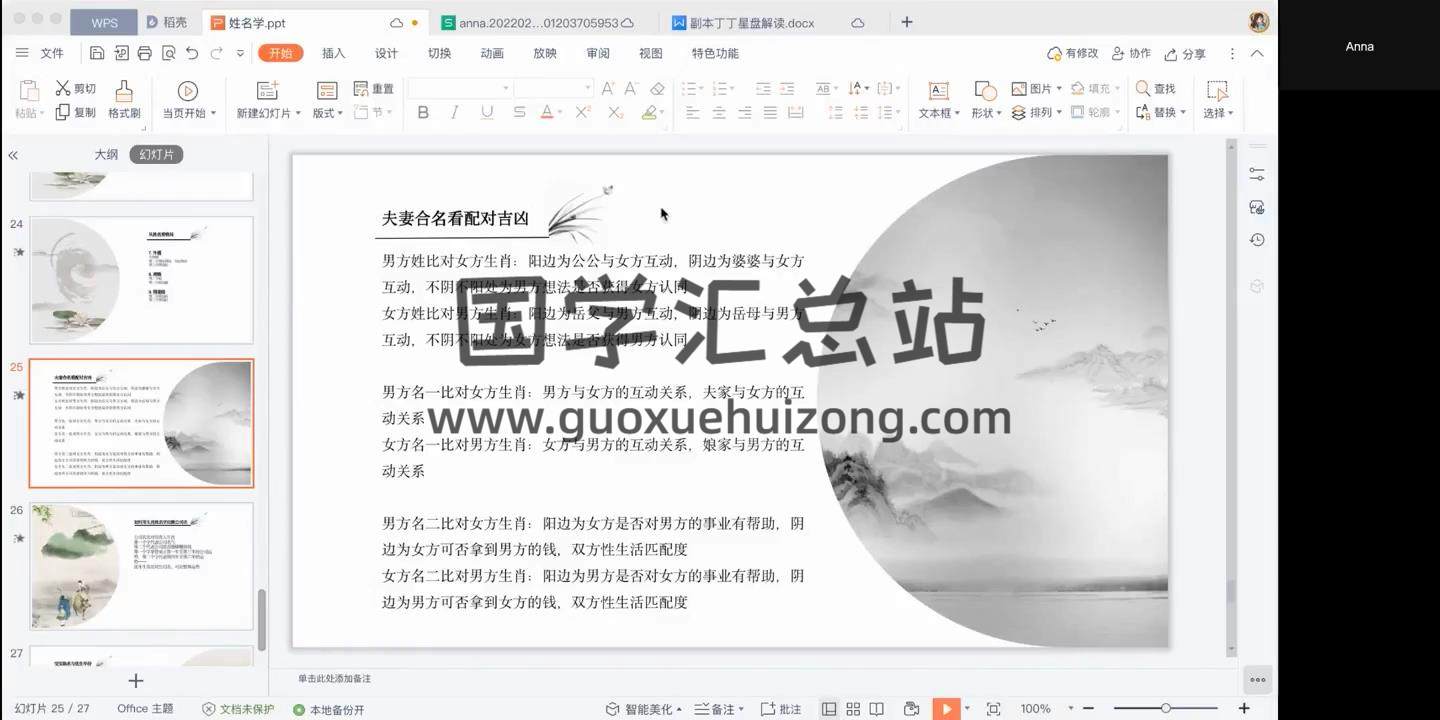The image size is (1440, 720).
Task: Open the Design (设计) ribbon tab
Action: (386, 53)
